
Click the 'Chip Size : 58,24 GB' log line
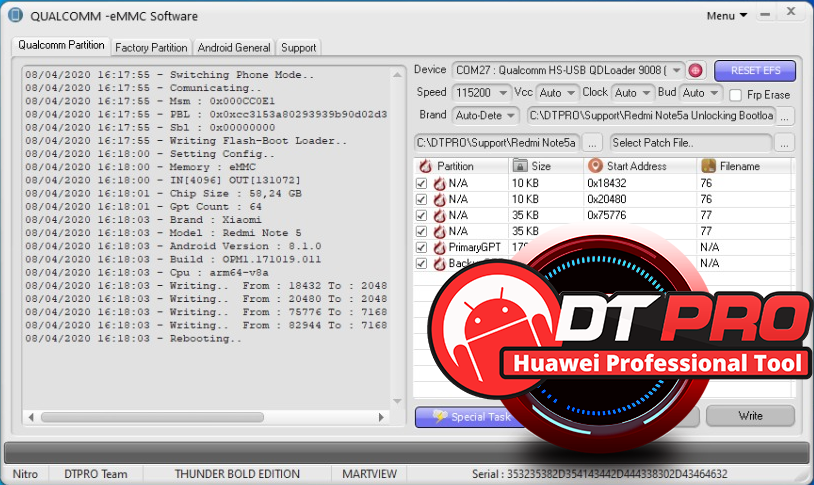(x=164, y=194)
